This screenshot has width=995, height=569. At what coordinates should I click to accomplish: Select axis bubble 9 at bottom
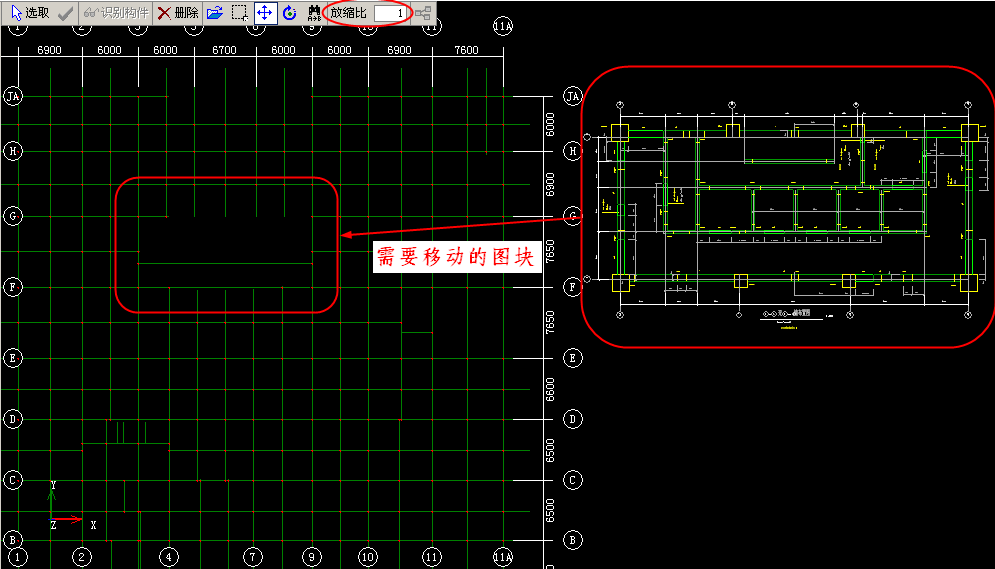(x=312, y=558)
